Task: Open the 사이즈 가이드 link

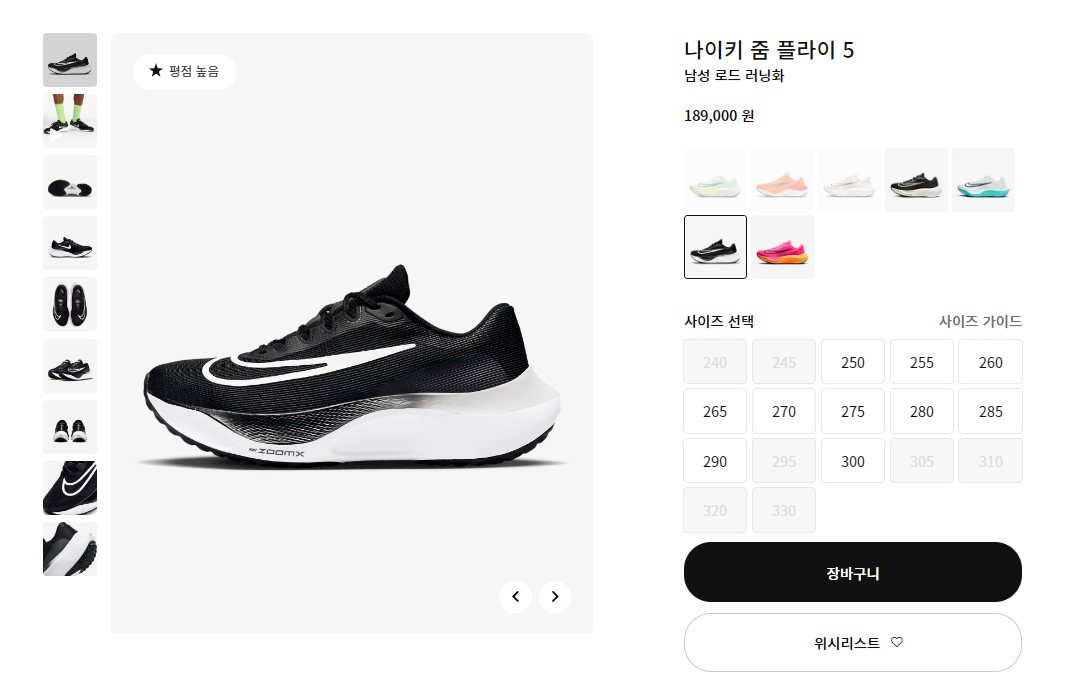Action: [980, 321]
